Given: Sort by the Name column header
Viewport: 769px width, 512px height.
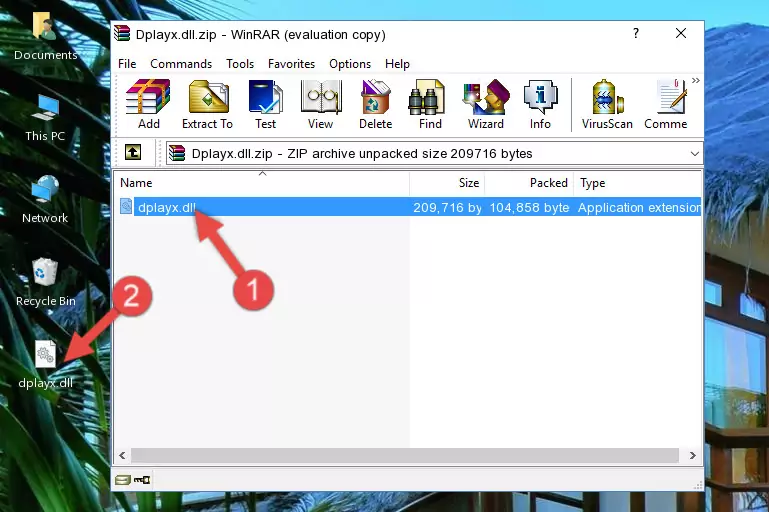Looking at the screenshot, I should 262,183.
